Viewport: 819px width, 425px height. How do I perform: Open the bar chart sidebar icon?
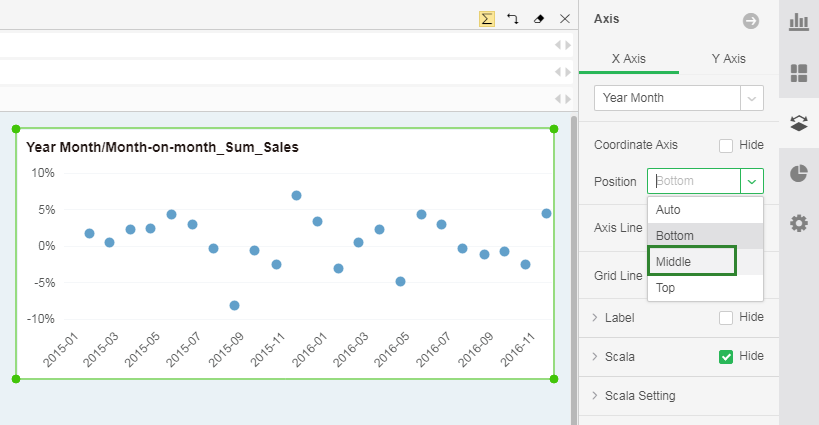(x=799, y=22)
